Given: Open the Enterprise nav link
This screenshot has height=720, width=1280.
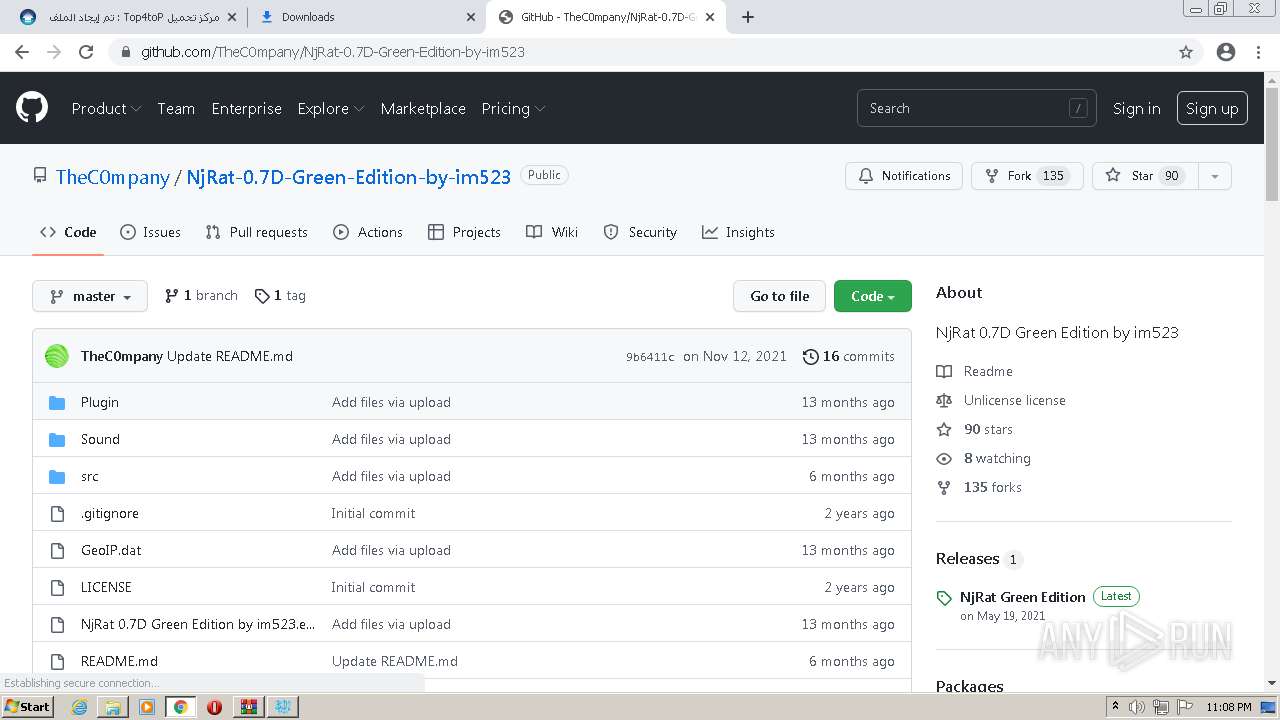Looking at the screenshot, I should pos(246,108).
